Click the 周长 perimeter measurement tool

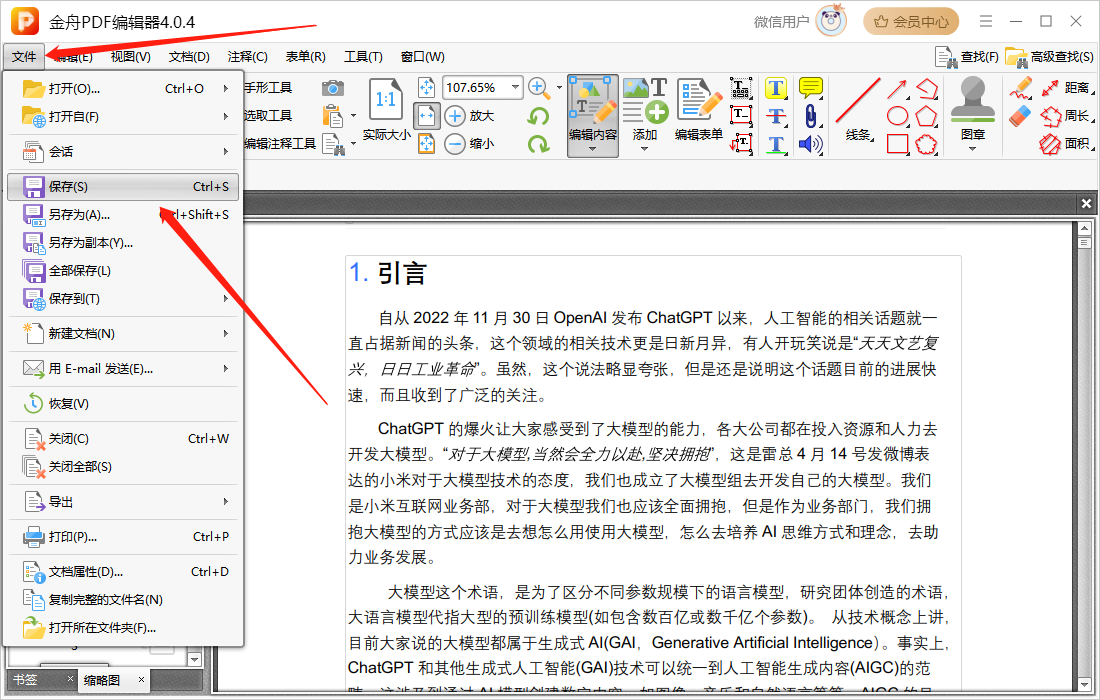click(1066, 116)
